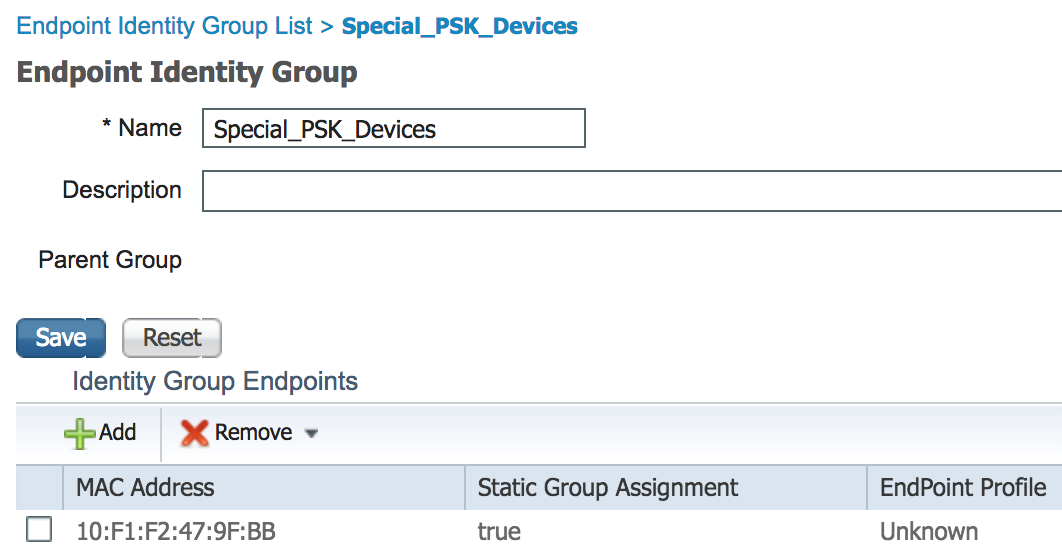Save the endpoint identity group
The height and width of the screenshot is (558, 1062).
(x=61, y=338)
